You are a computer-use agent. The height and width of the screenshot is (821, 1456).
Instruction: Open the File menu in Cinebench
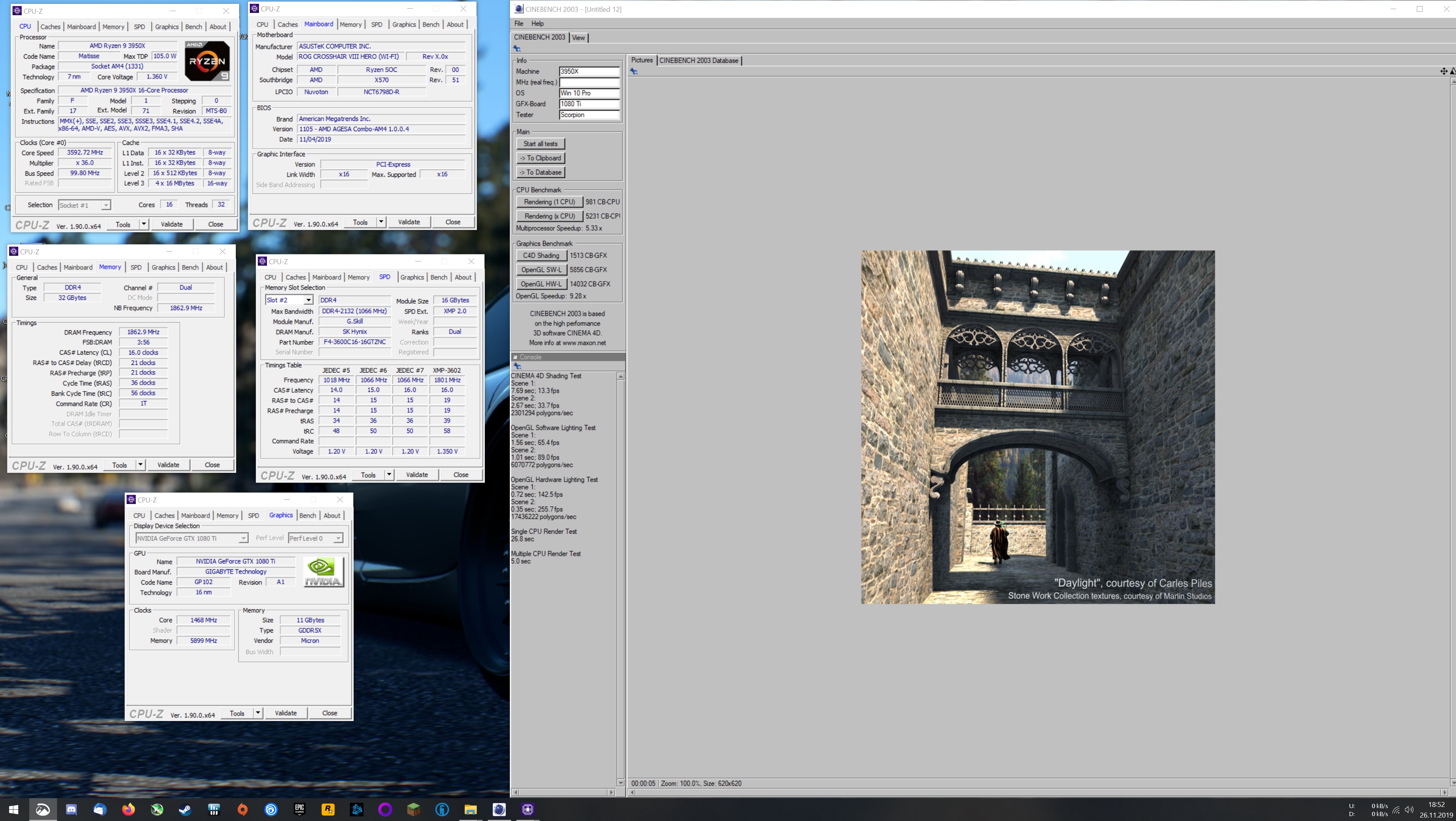[x=519, y=24]
